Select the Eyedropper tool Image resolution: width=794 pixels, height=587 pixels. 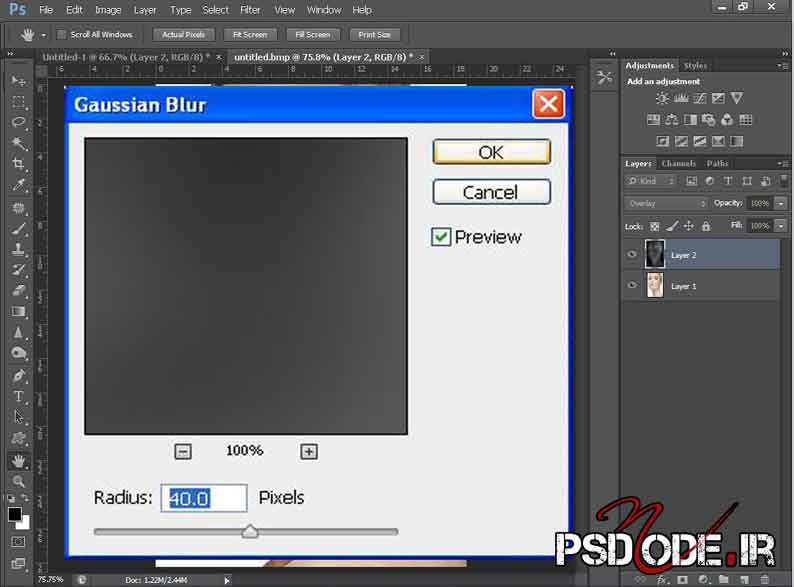click(x=19, y=185)
